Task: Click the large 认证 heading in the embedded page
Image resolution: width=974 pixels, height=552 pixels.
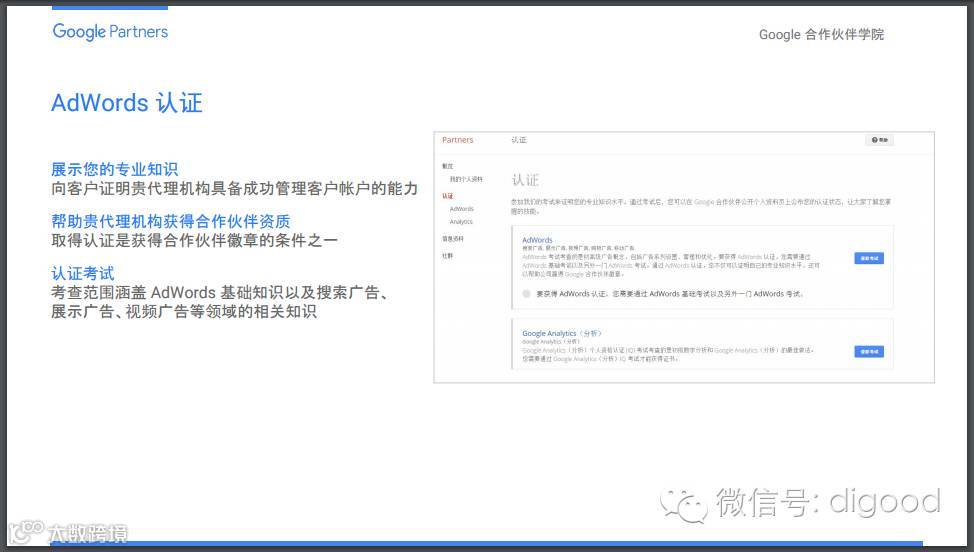Action: tap(525, 180)
